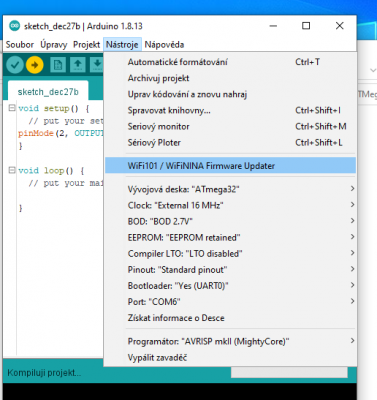This screenshot has height=400, width=377.
Task: Click the pinMode code line
Action: (60, 133)
